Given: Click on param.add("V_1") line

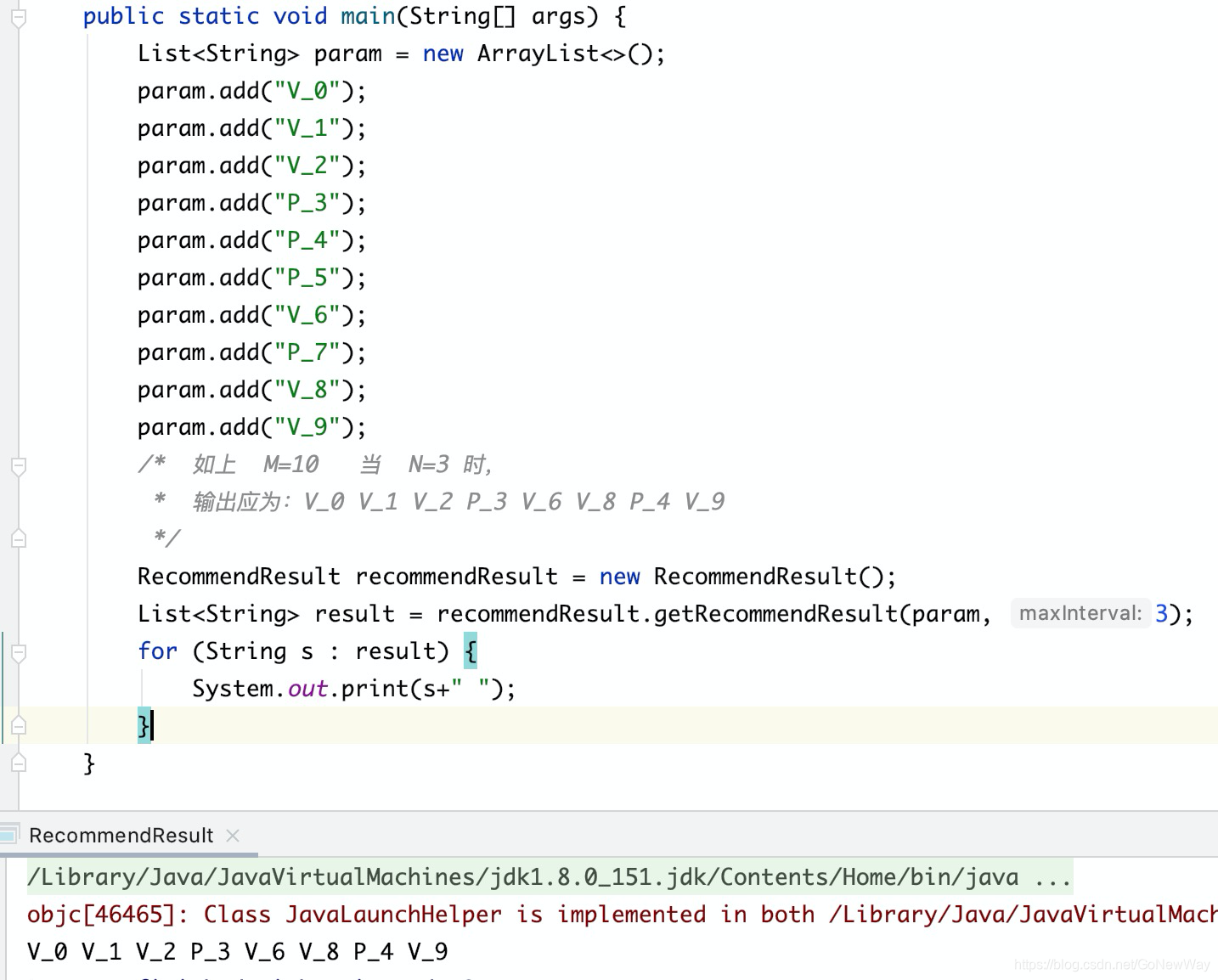Looking at the screenshot, I should point(251,128).
